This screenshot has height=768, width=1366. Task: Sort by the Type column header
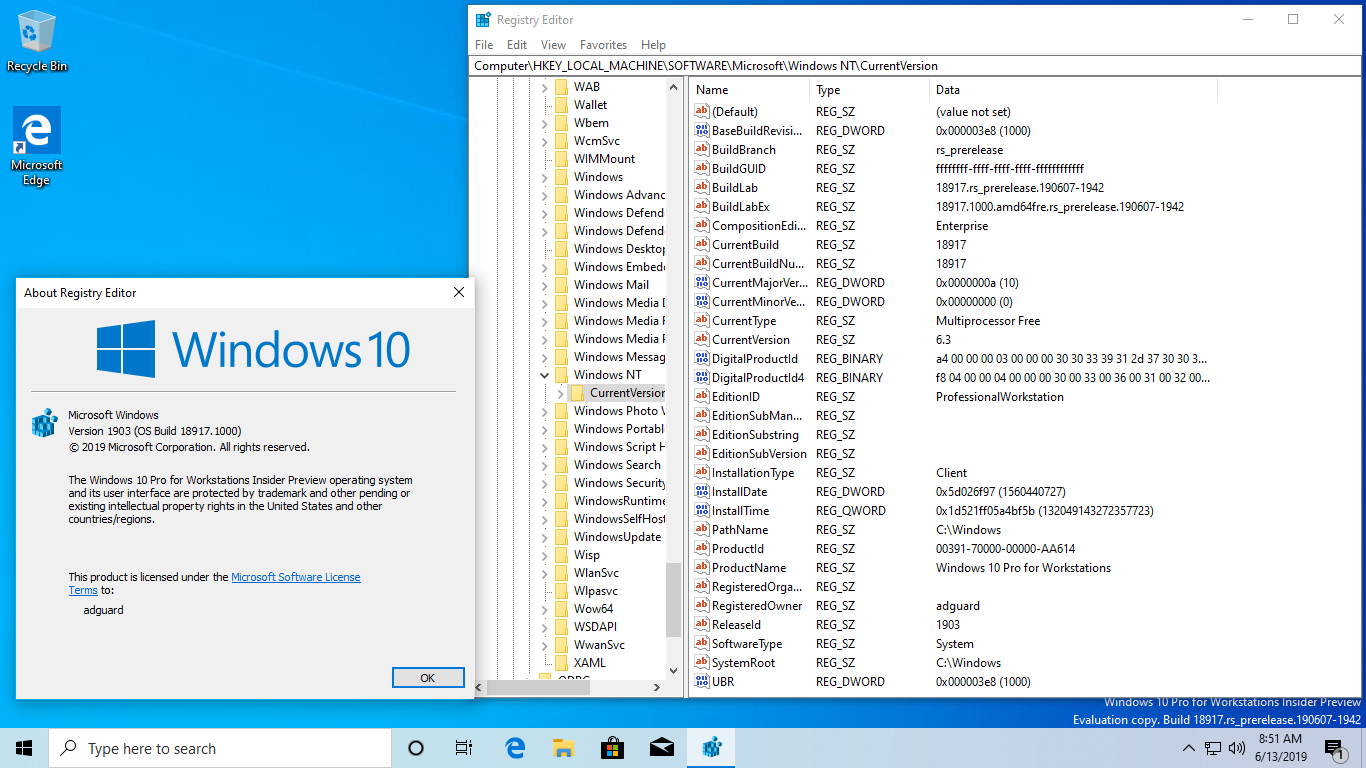point(870,90)
